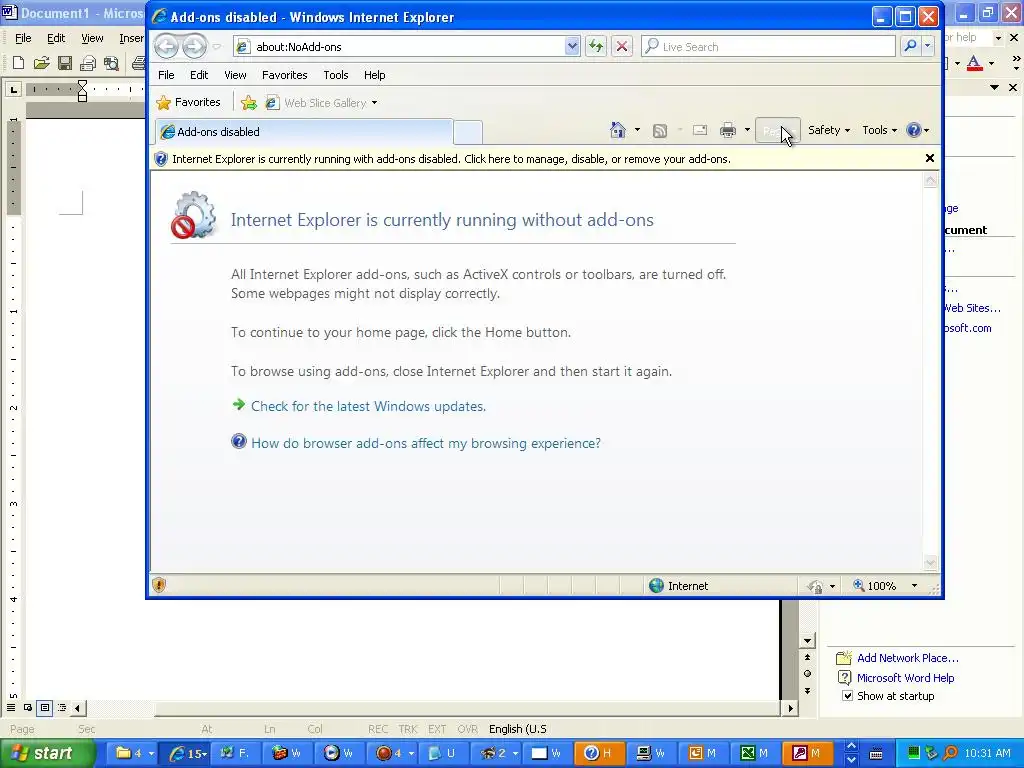Click the 'Add Network Place...' link in Word
This screenshot has width=1024, height=768.
(x=908, y=658)
